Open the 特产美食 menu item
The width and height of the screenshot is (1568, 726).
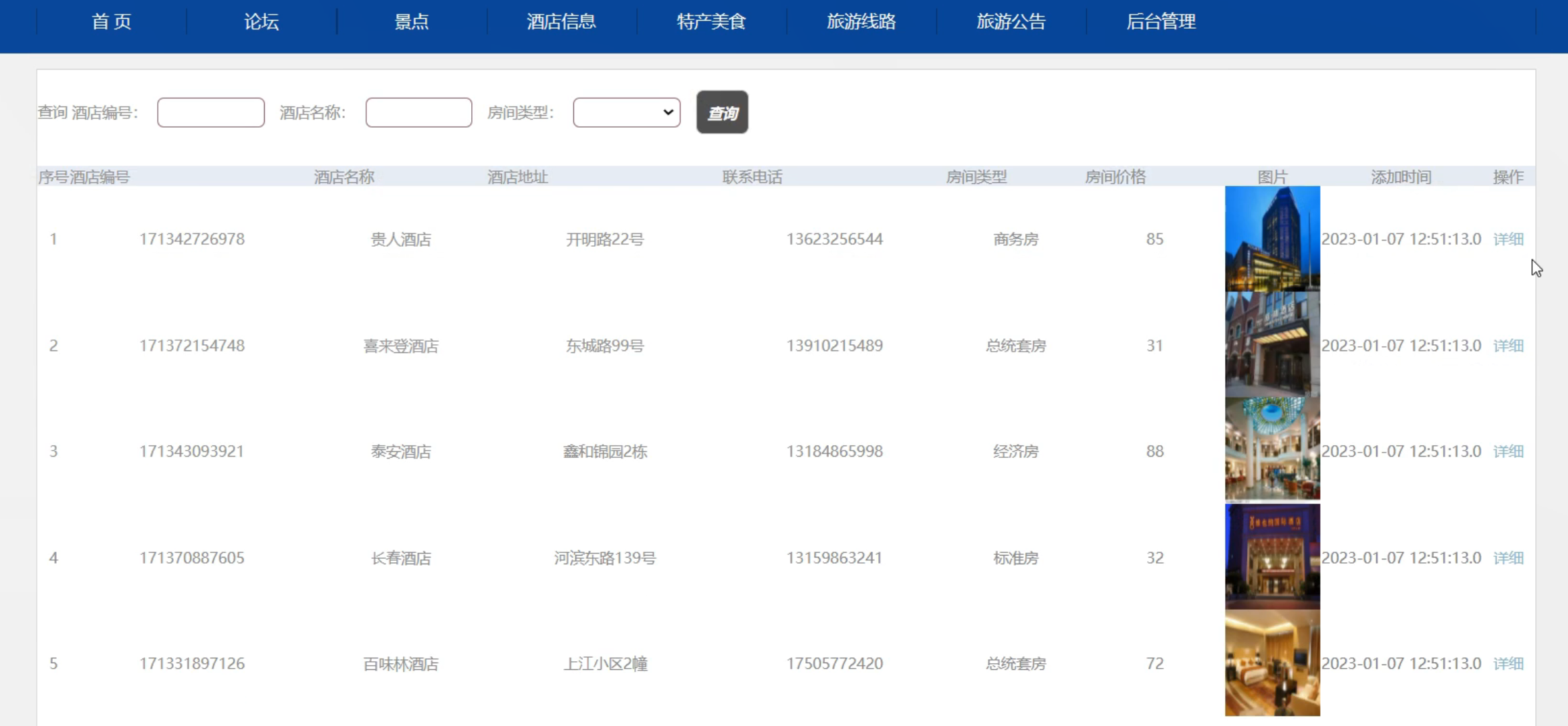pyautogui.click(x=711, y=22)
